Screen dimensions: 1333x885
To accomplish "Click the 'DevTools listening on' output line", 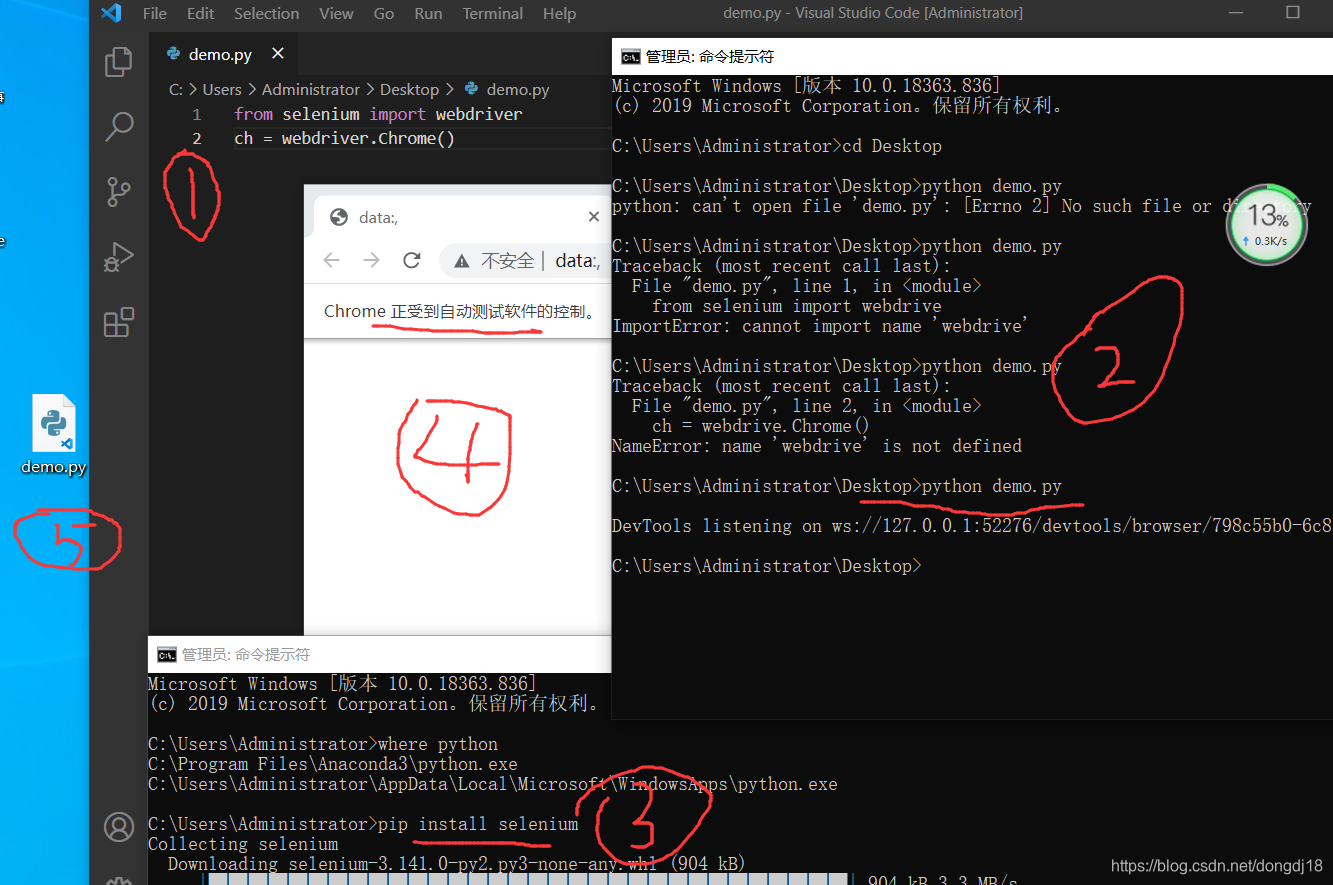I will [971, 525].
